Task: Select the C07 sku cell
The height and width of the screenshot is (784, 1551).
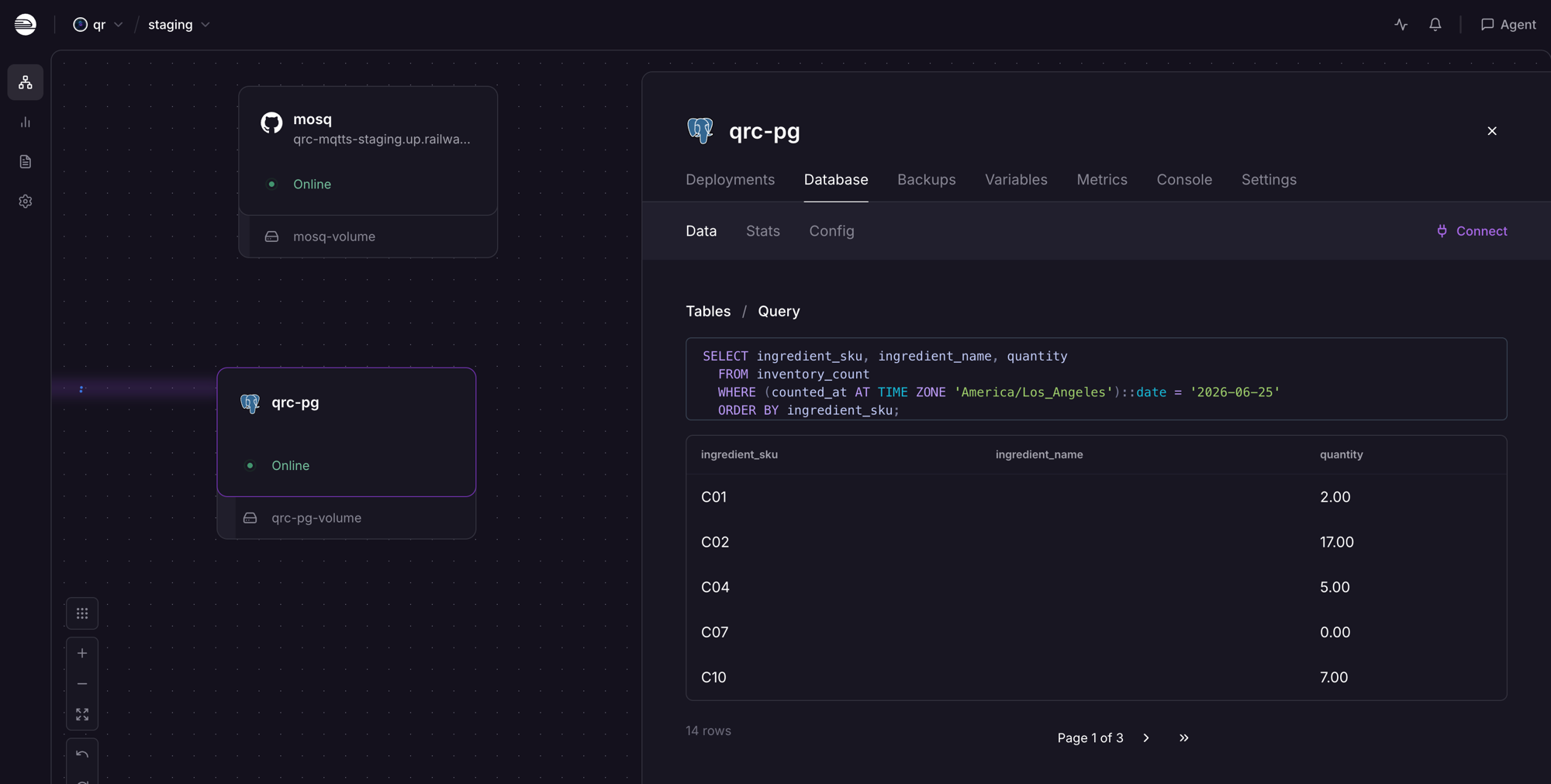Action: point(714,632)
